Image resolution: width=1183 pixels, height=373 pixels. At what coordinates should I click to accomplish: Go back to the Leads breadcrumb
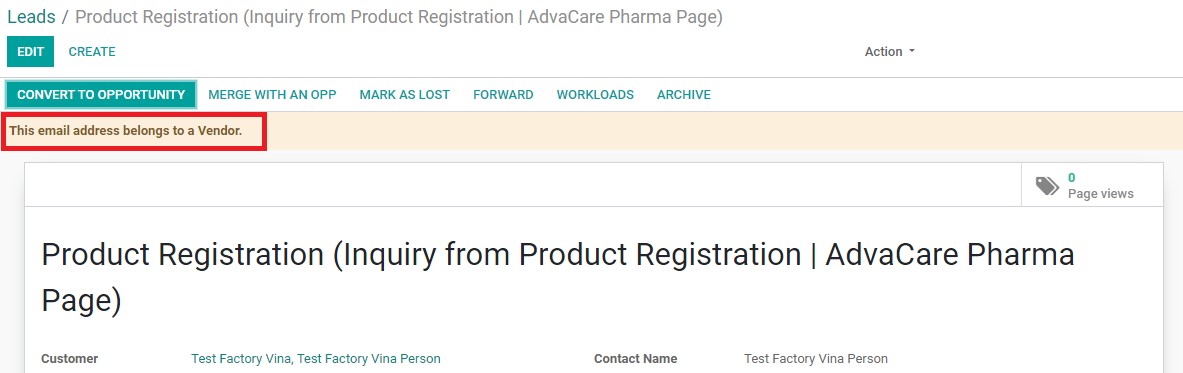click(x=31, y=17)
